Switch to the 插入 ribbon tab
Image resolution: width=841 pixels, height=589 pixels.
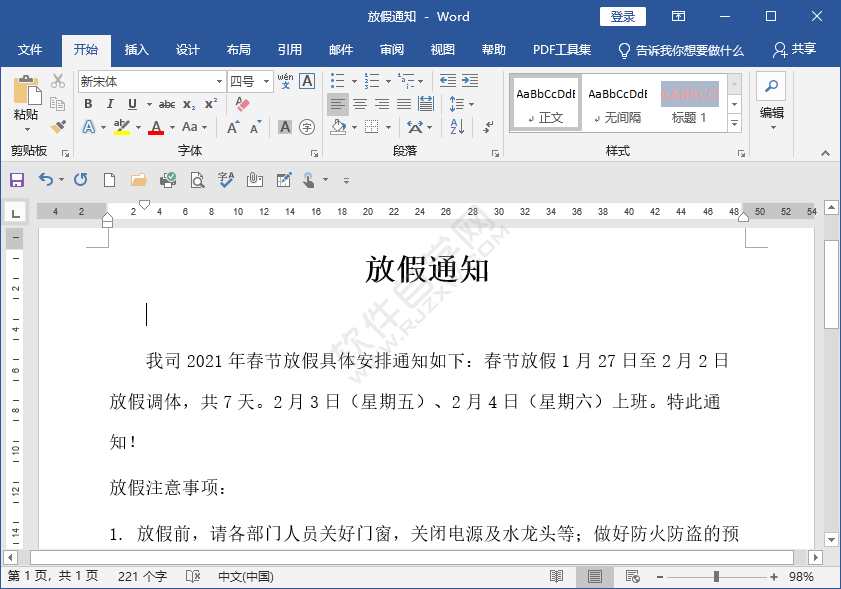(x=136, y=49)
